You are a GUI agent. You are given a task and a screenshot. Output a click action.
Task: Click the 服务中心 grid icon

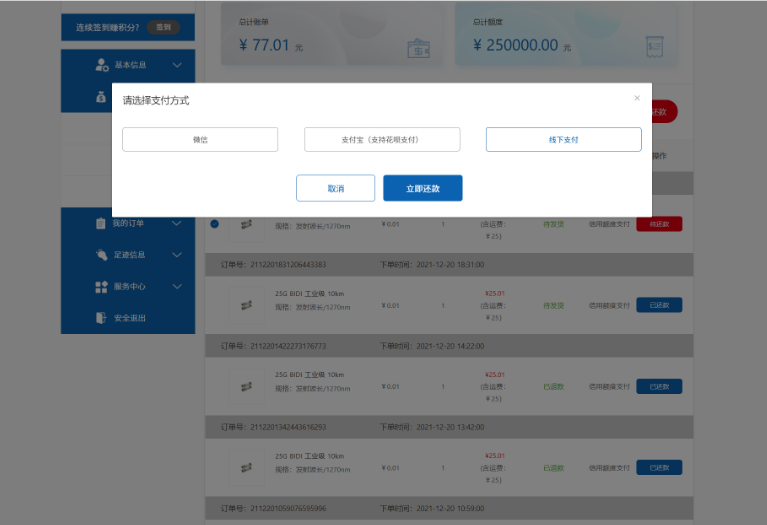click(x=101, y=287)
